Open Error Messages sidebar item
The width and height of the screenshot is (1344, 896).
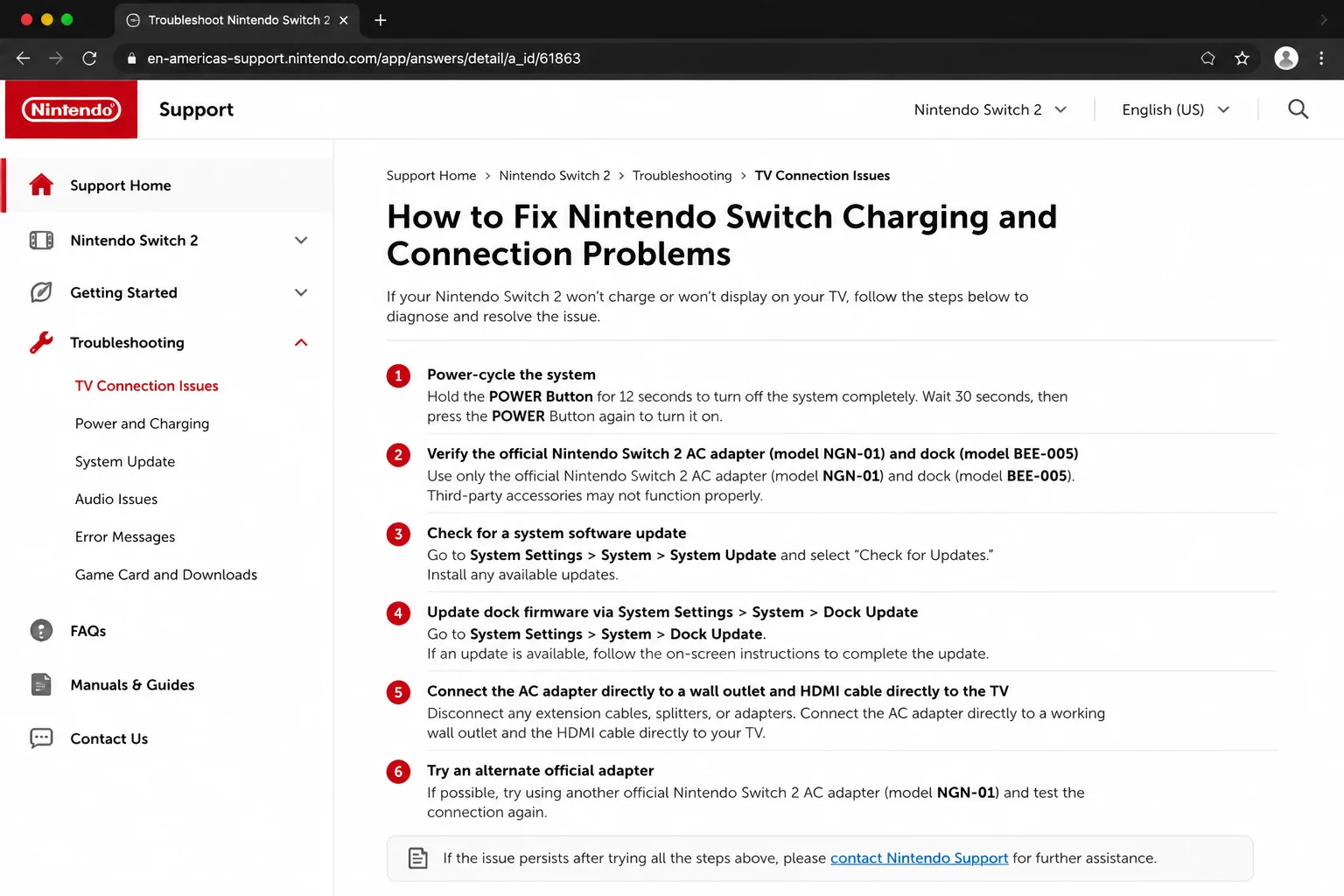point(125,536)
